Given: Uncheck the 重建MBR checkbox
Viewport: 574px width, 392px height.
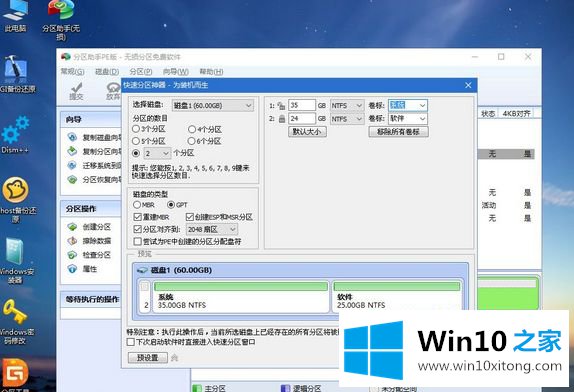Looking at the screenshot, I should [x=137, y=217].
